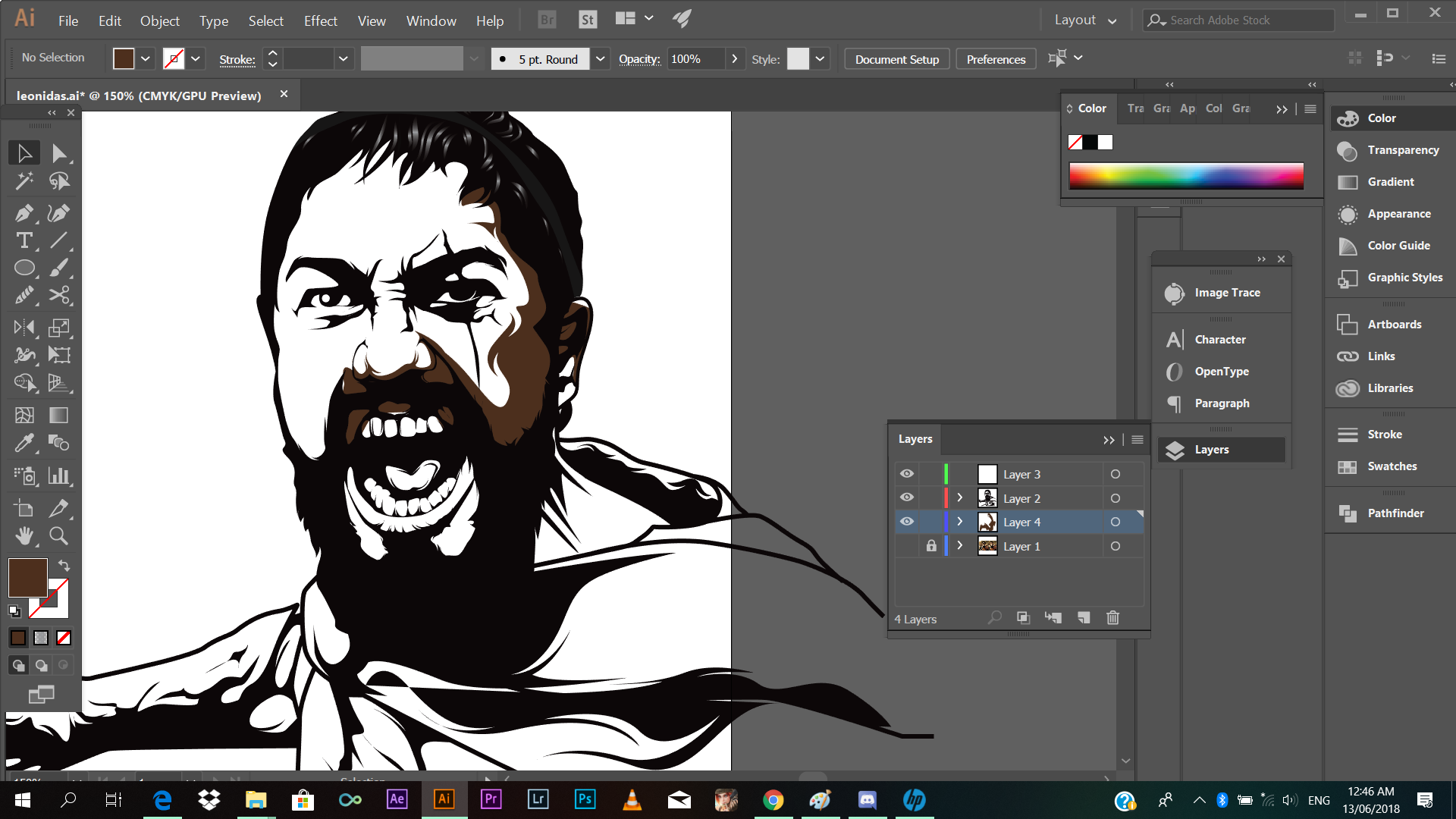Viewport: 1456px width, 819px height.
Task: Open the Pathfinder panel
Action: 1395,513
